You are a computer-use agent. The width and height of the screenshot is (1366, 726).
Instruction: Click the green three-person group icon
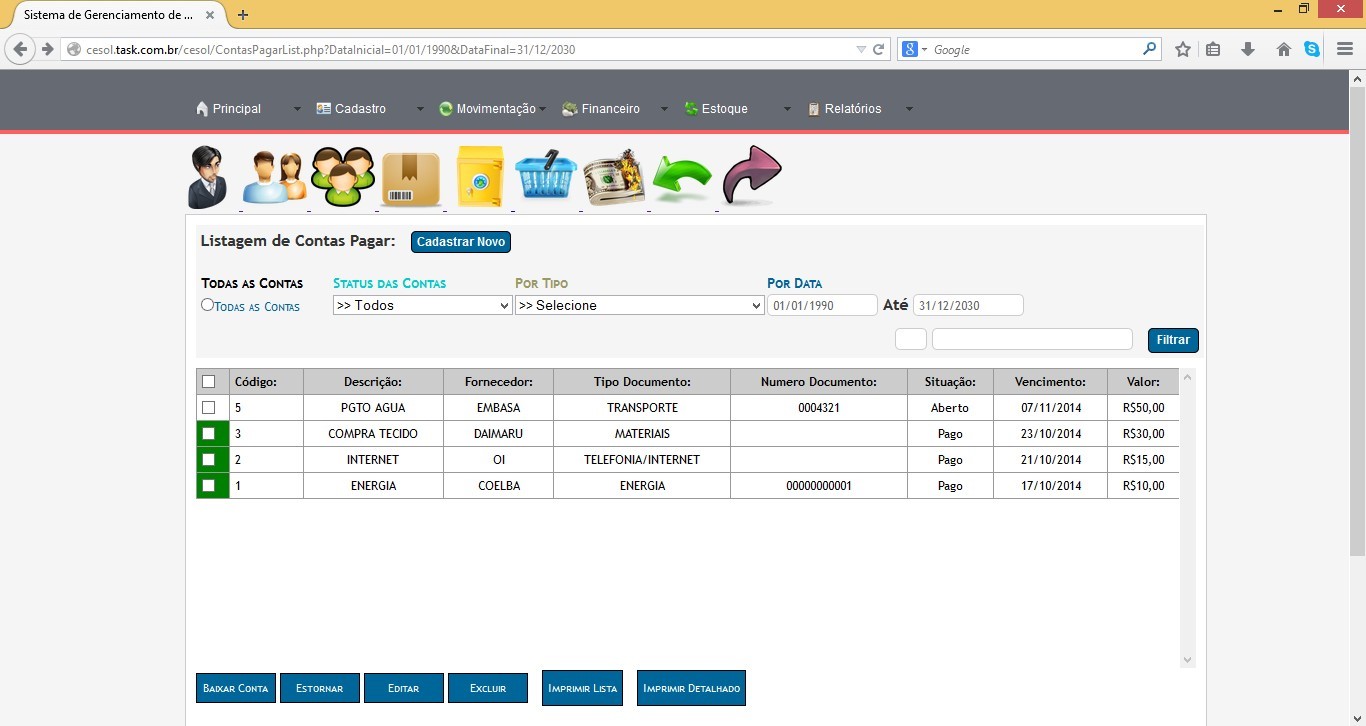(342, 177)
